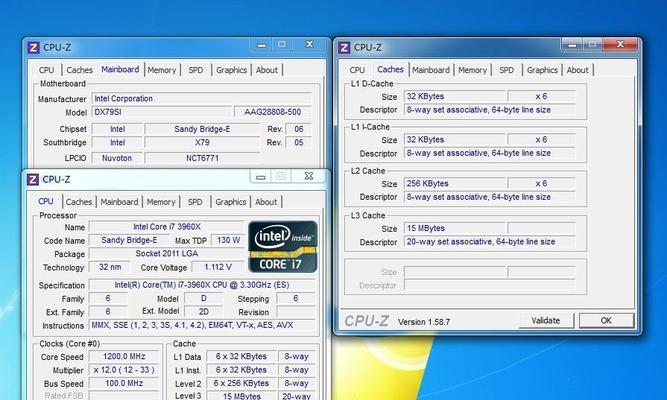The width and height of the screenshot is (667, 400).
Task: Click the X79 southbridge value
Action: [x=202, y=143]
